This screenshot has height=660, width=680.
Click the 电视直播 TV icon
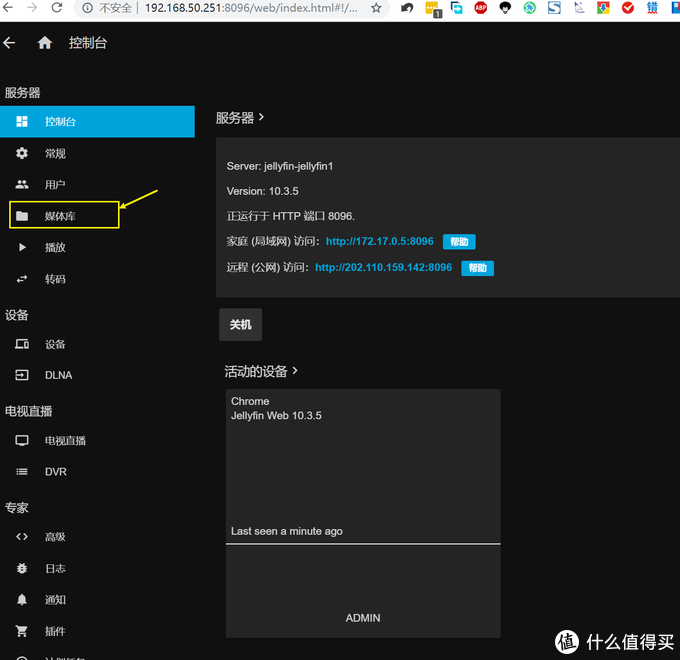(22, 440)
